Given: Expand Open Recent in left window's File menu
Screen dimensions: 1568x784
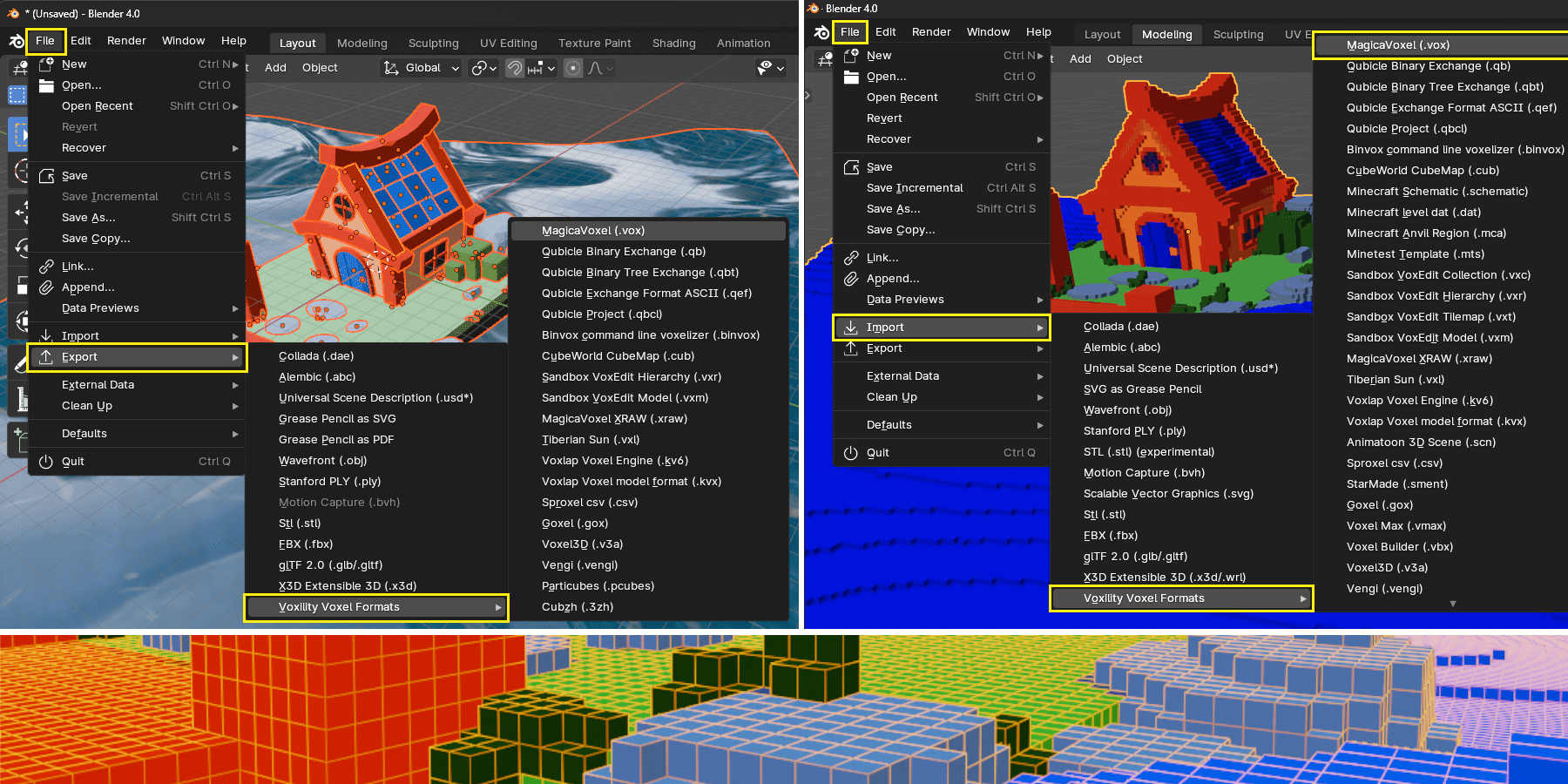Looking at the screenshot, I should [138, 105].
